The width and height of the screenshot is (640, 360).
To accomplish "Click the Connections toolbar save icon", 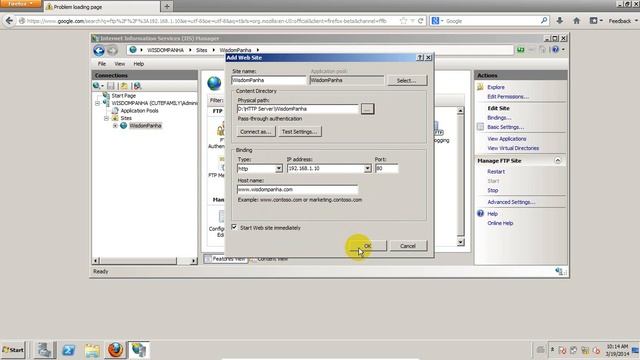I will 111,86.
